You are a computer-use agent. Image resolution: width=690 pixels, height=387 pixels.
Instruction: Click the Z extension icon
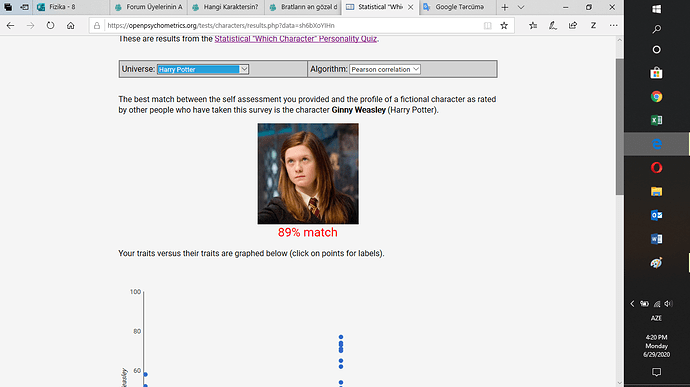click(593, 26)
